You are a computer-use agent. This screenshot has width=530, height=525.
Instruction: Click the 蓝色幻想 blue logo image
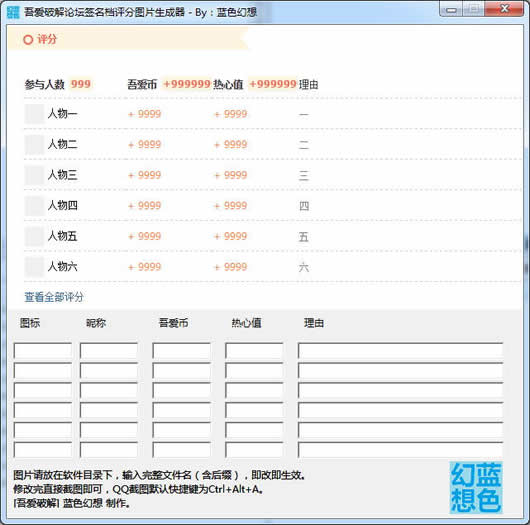[476, 487]
